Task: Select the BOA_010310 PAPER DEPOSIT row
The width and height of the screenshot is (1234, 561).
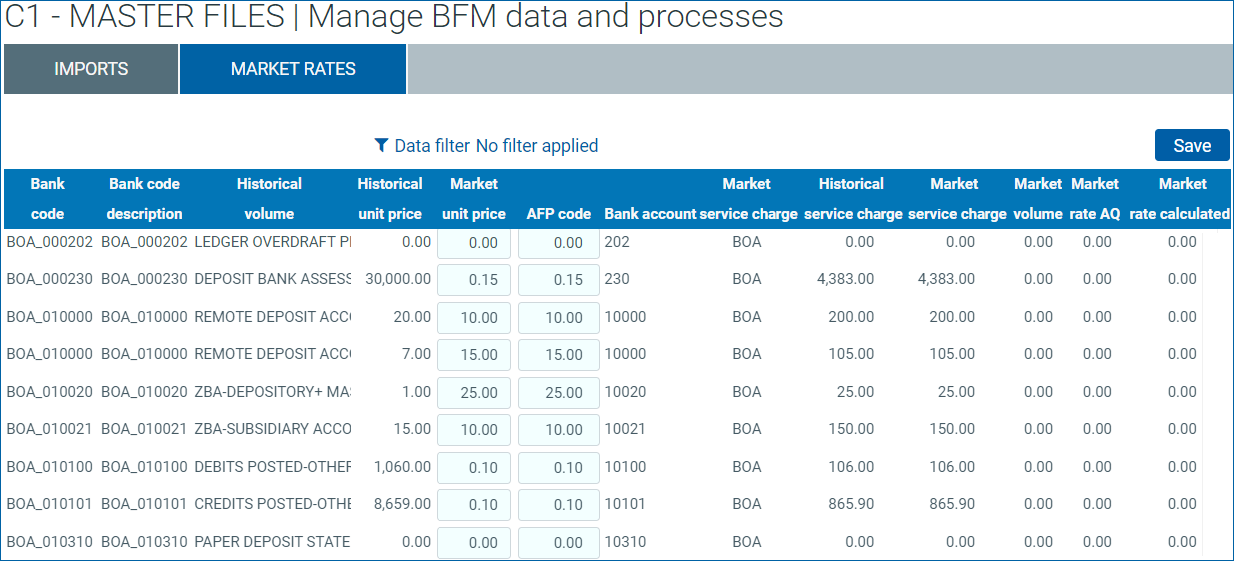Action: click(x=603, y=542)
